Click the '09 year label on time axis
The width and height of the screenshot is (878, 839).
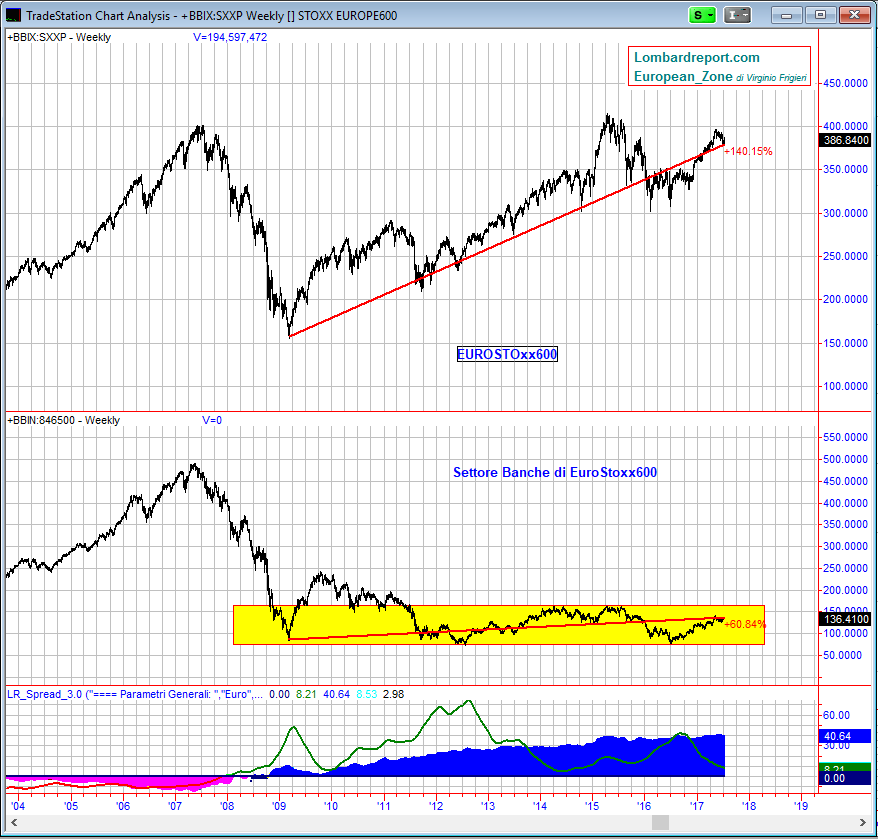279,806
